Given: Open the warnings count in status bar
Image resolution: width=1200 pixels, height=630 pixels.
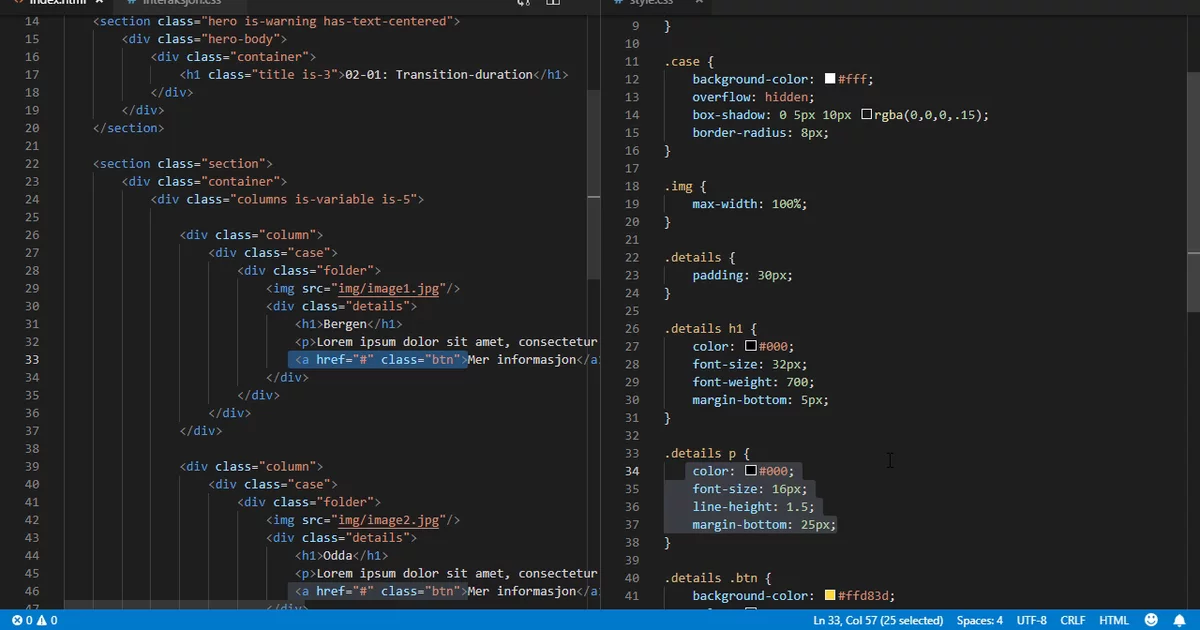Looking at the screenshot, I should [x=47, y=620].
